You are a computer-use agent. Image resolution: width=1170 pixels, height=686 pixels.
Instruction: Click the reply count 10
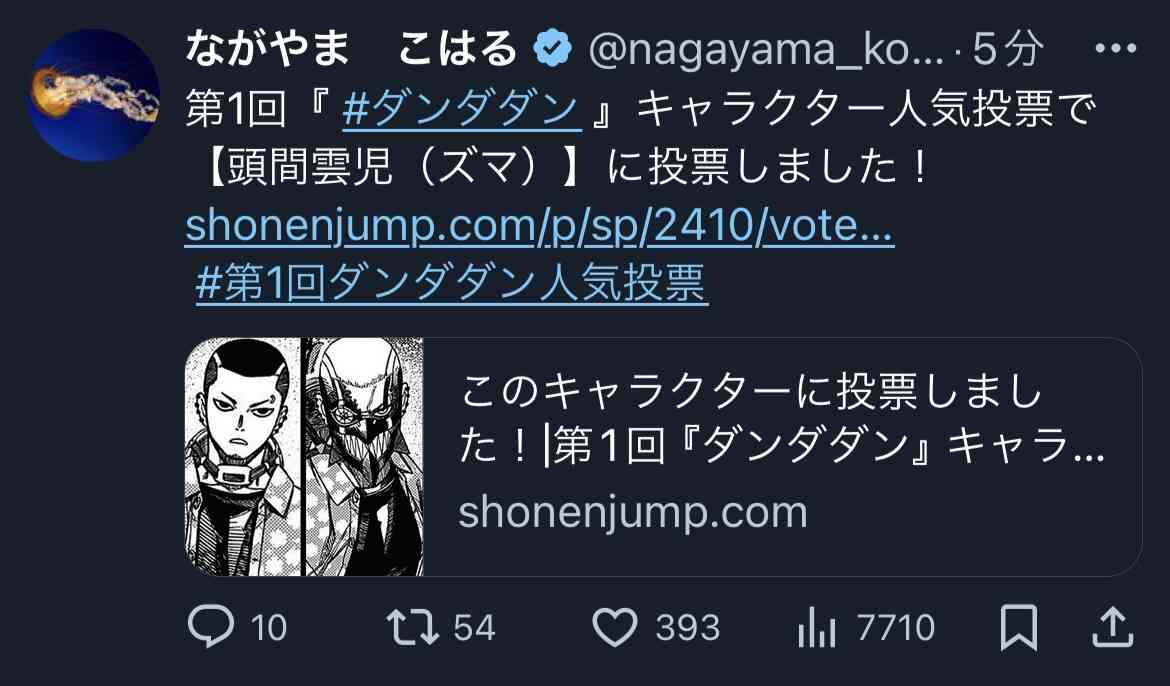(269, 628)
